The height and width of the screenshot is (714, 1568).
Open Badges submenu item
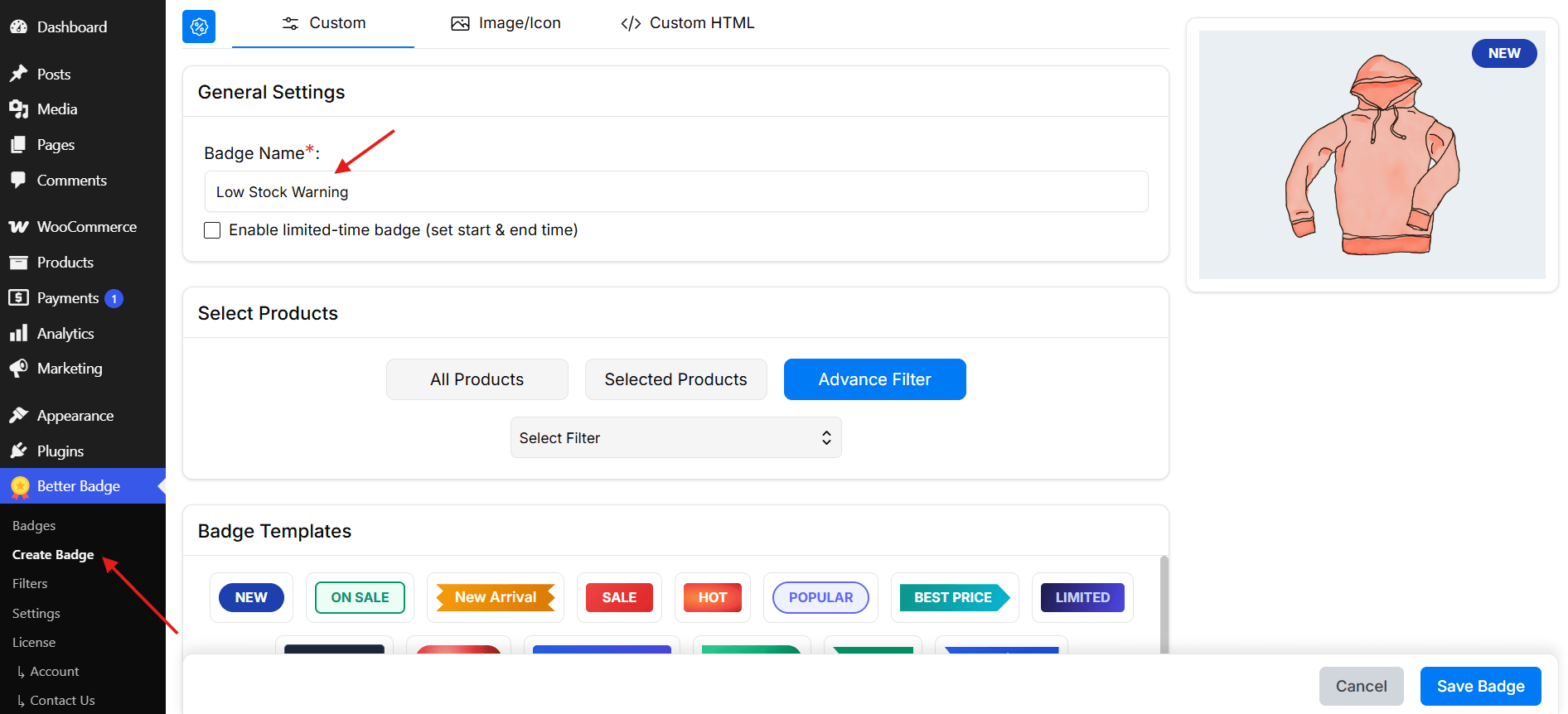point(34,525)
